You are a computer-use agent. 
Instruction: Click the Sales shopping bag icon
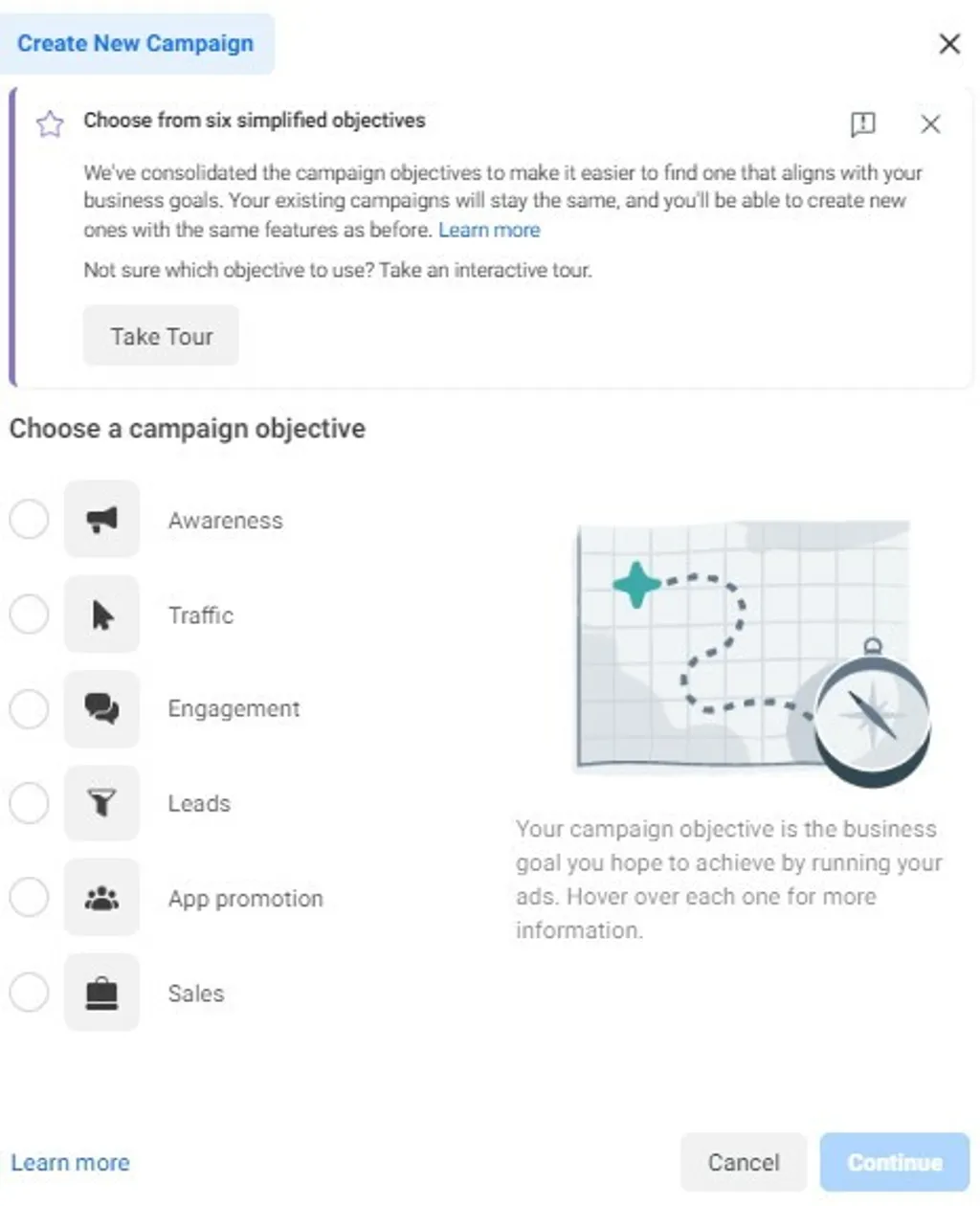coord(101,993)
